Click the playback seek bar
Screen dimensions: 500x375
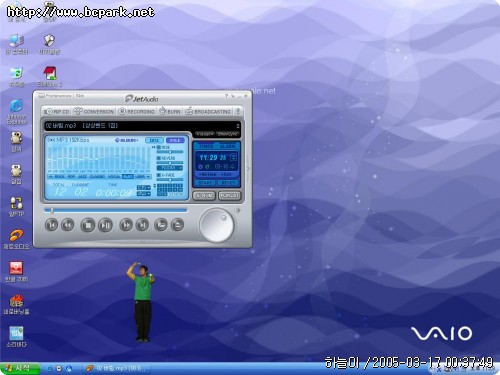[x=116, y=210]
